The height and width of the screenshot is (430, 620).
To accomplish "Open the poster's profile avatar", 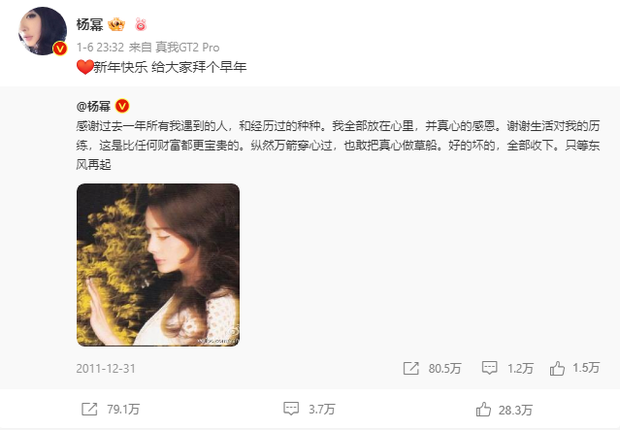I will pos(43,31).
